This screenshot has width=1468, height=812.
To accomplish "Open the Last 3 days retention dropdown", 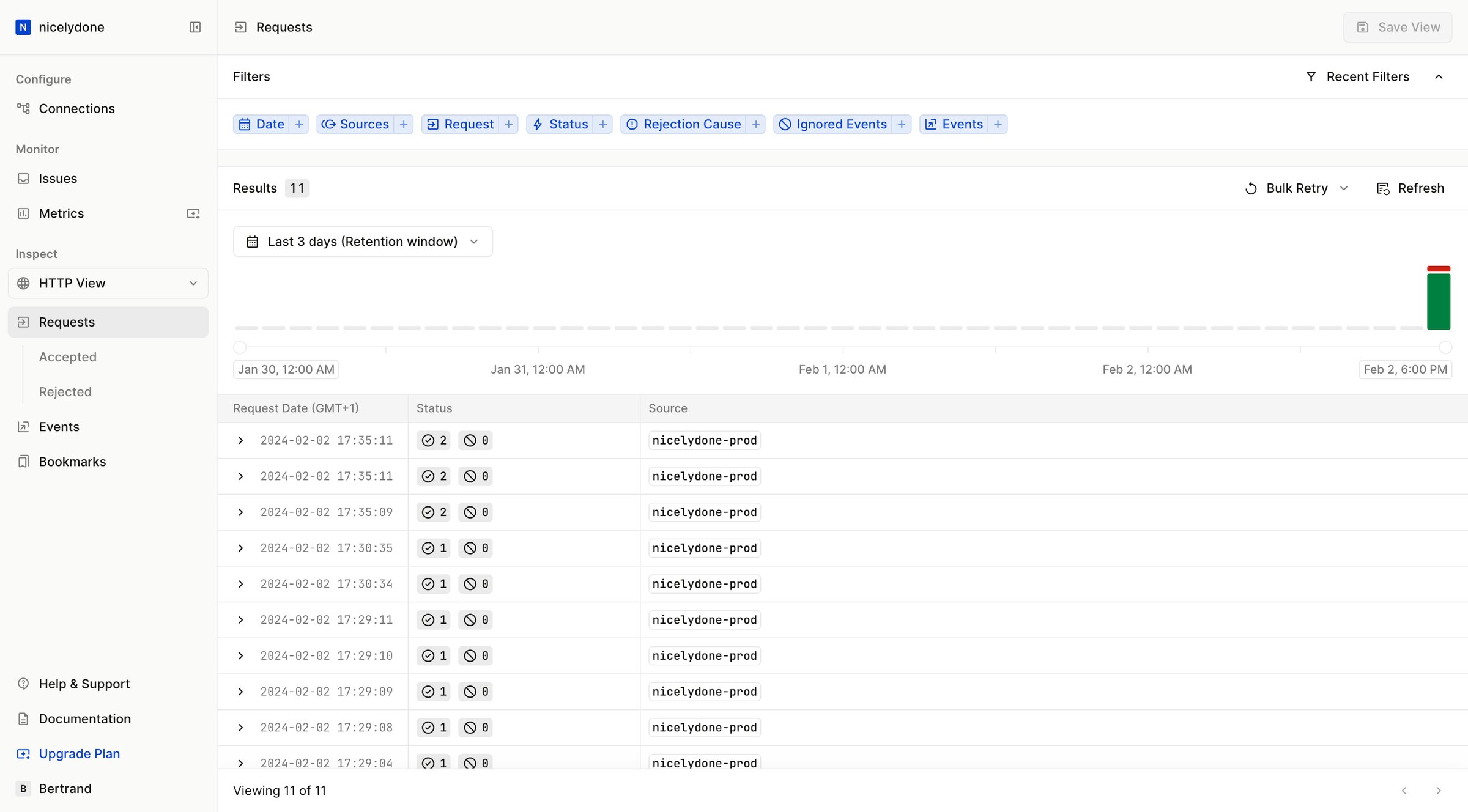I will 363,242.
